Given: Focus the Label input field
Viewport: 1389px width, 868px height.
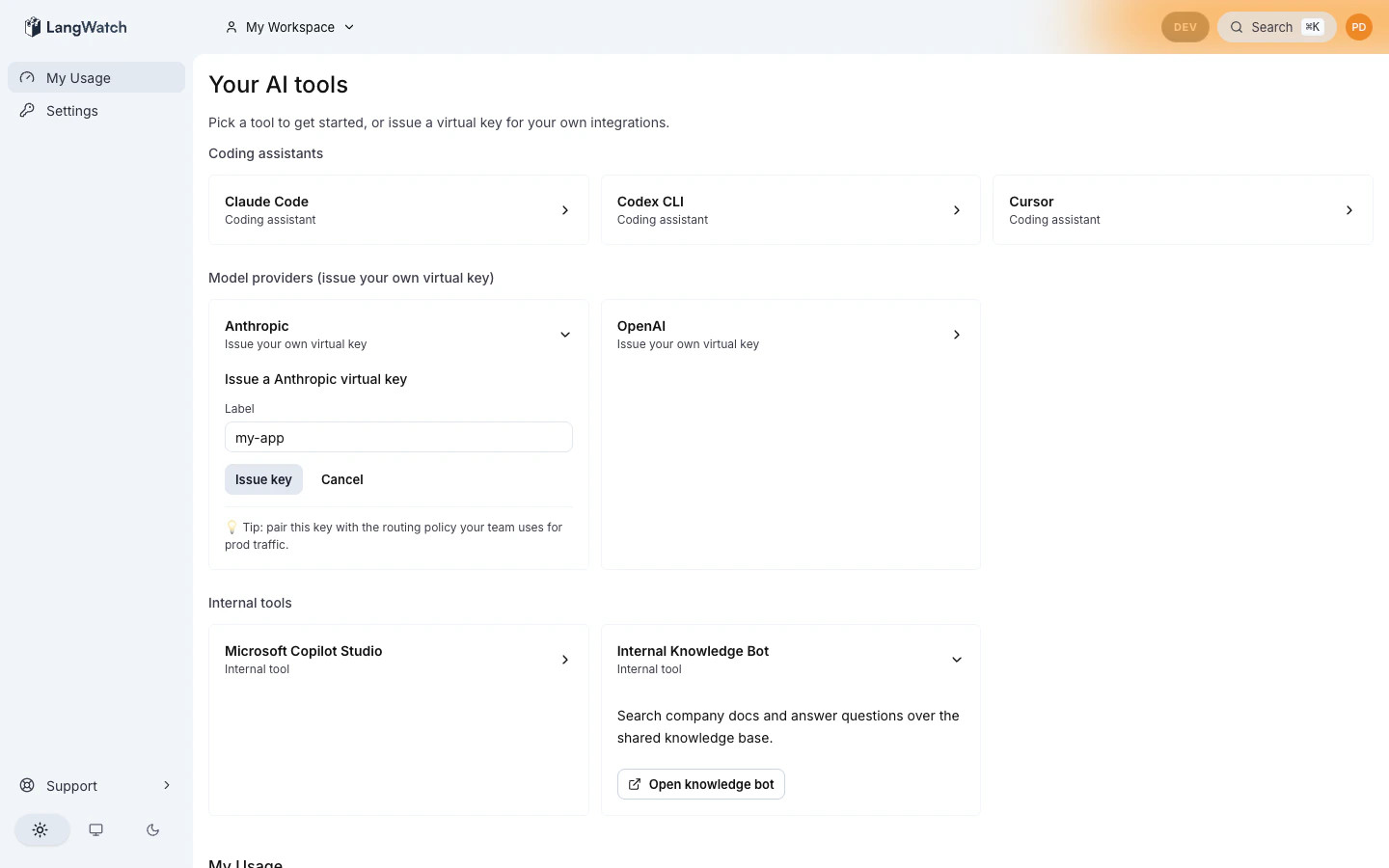Looking at the screenshot, I should [x=398, y=437].
